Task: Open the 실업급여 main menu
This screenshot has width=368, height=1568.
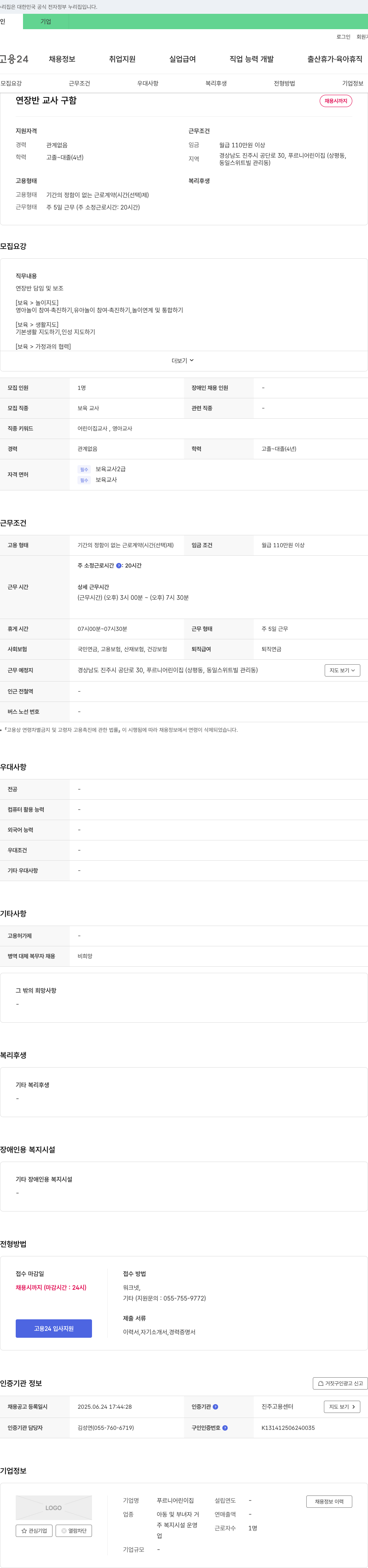Action: tap(182, 59)
